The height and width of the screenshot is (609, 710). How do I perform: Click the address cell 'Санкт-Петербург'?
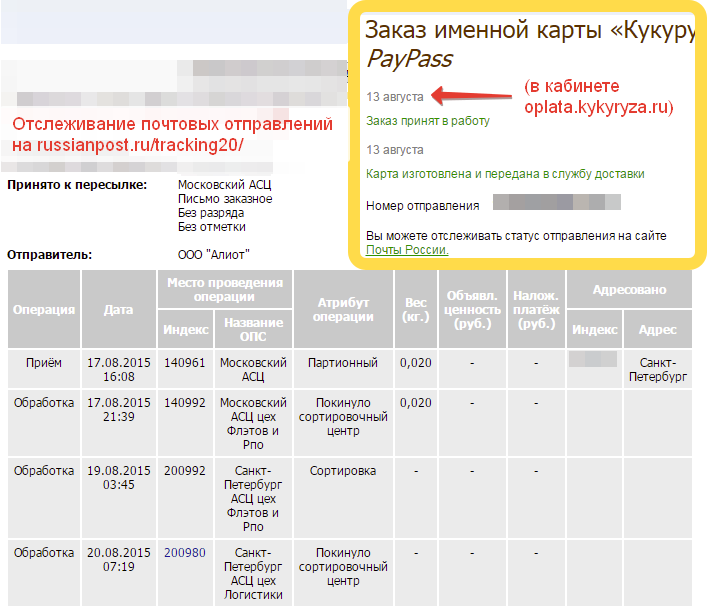[658, 369]
